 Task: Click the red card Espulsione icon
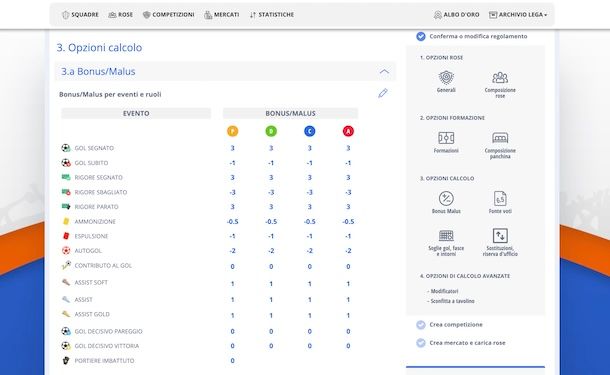pyautogui.click(x=66, y=236)
